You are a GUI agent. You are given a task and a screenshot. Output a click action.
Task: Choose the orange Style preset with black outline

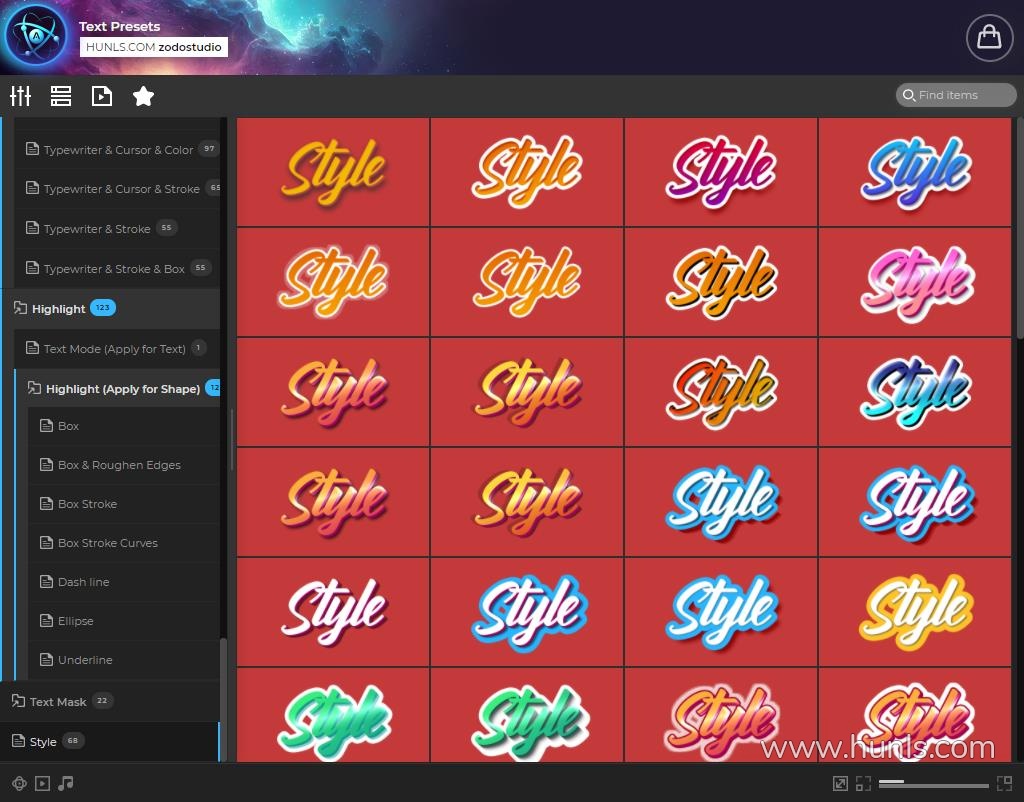[x=721, y=282]
